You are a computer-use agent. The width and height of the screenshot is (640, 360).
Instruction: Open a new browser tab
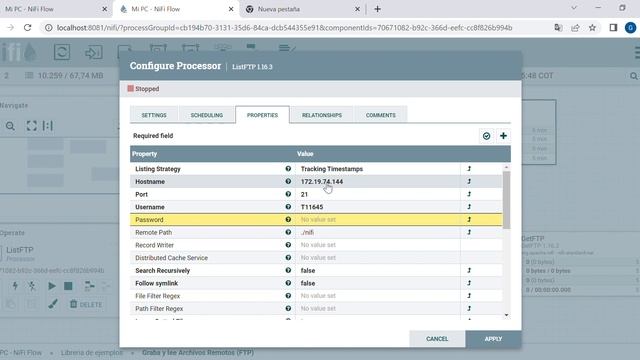coord(377,9)
